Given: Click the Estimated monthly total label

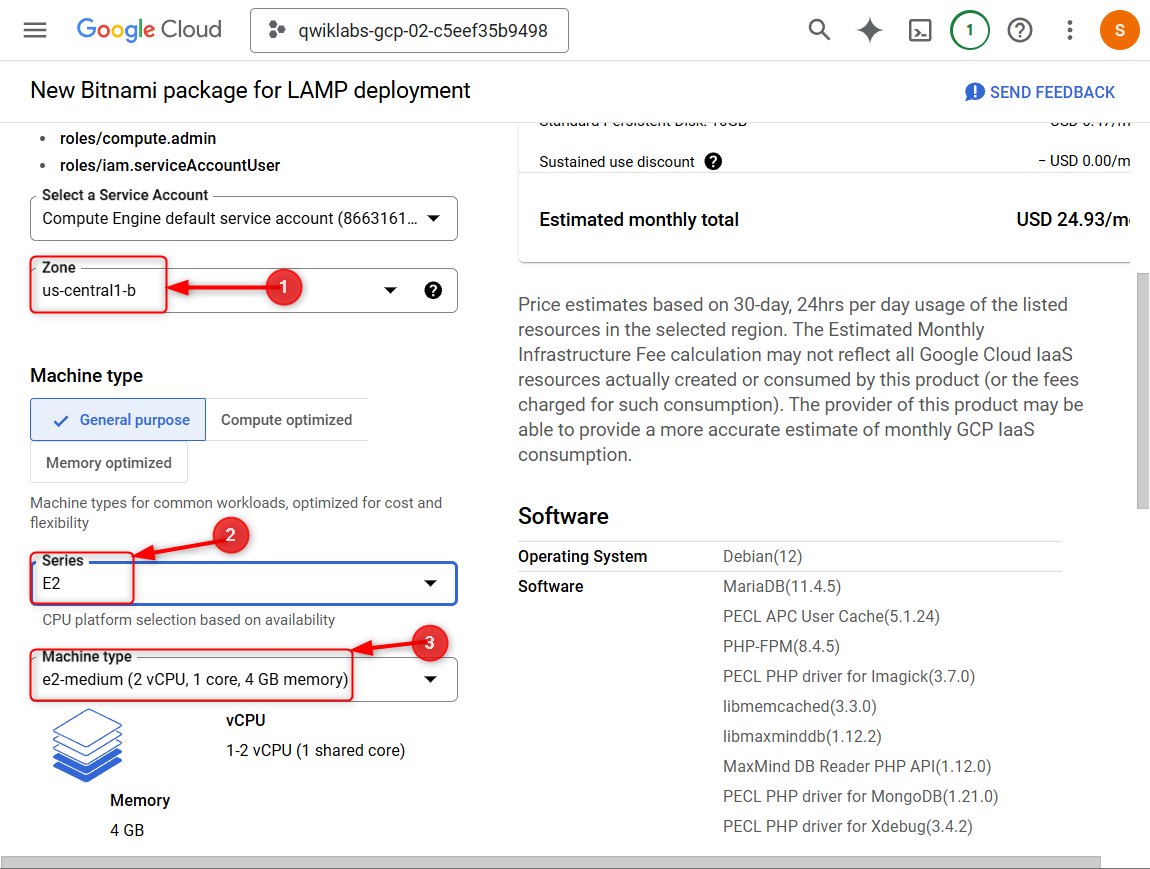Looking at the screenshot, I should click(639, 220).
